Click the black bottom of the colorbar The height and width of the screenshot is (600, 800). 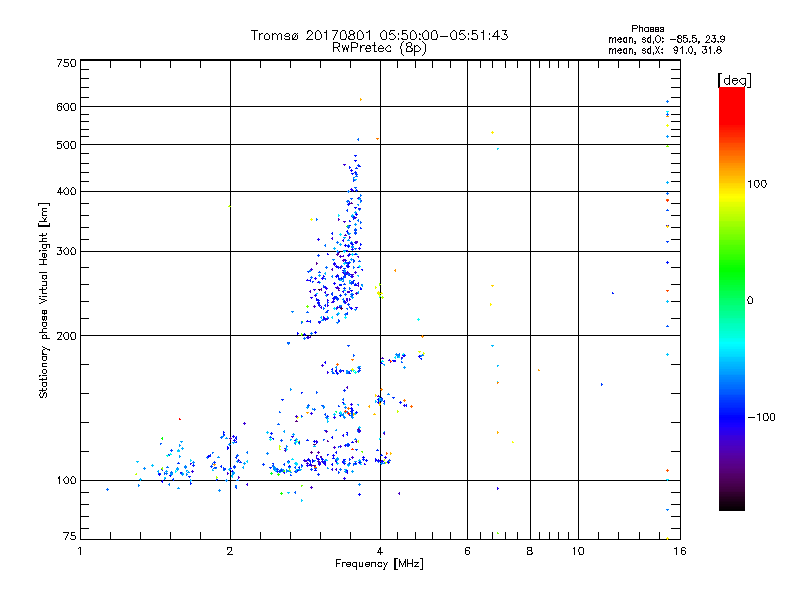[x=732, y=503]
